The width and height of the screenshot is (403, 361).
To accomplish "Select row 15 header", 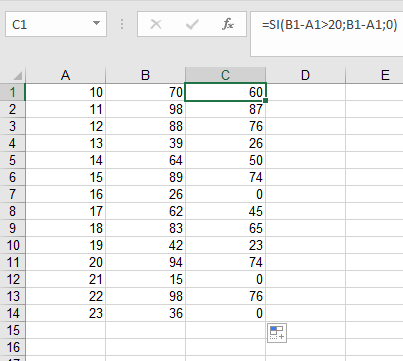I will click(x=12, y=330).
